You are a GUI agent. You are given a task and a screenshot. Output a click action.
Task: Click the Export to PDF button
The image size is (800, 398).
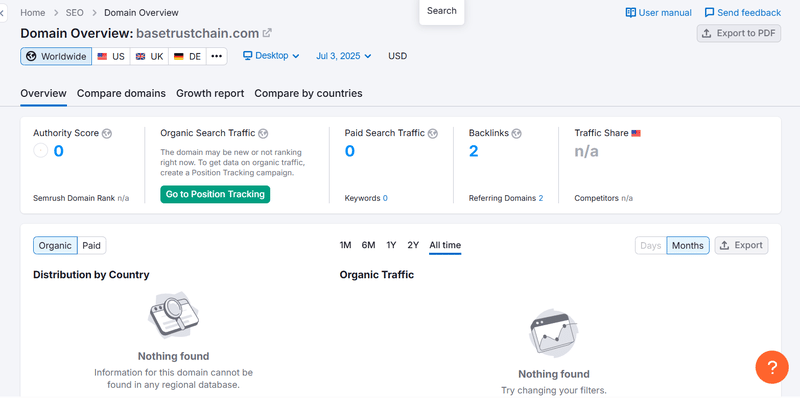click(739, 33)
